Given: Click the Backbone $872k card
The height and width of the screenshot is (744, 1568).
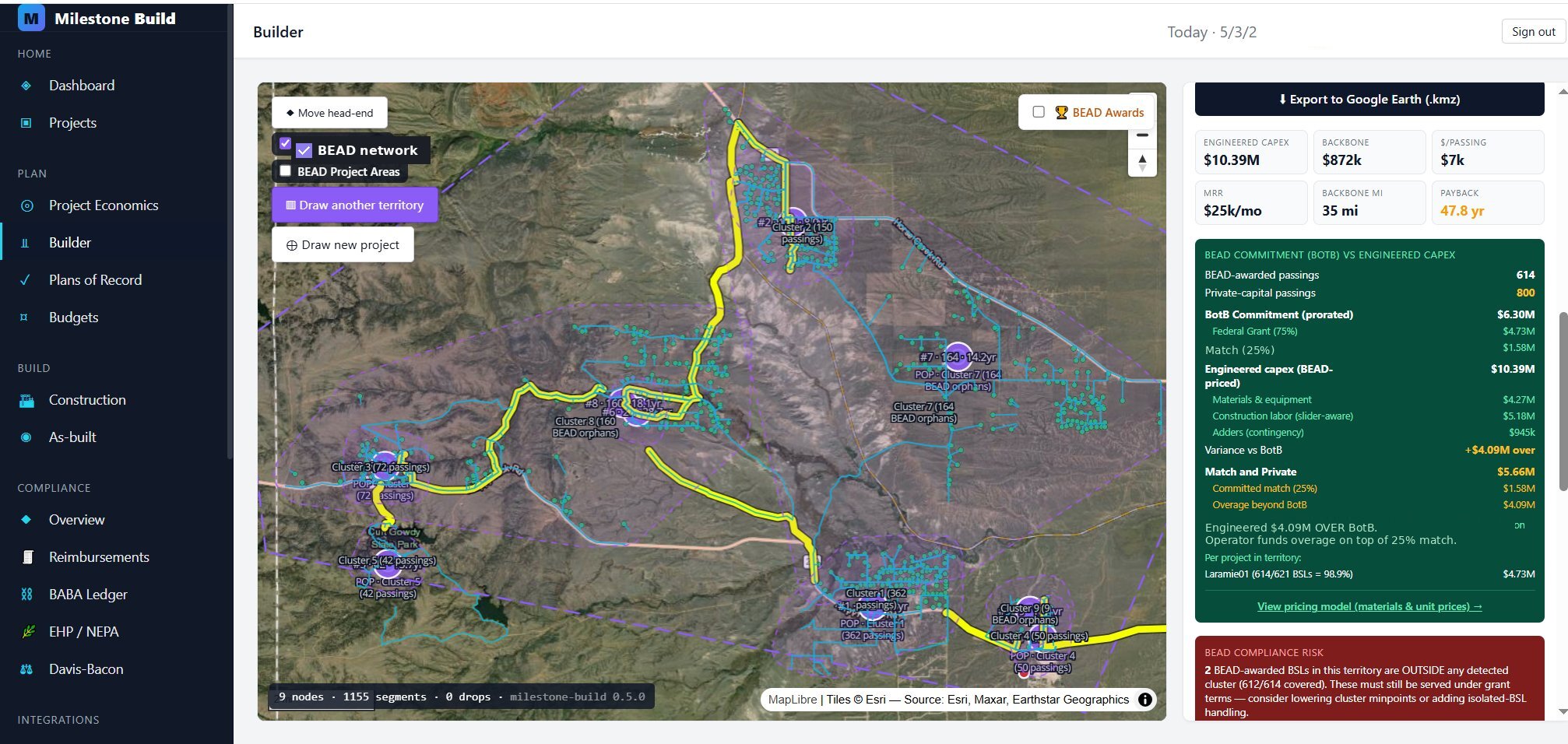Looking at the screenshot, I should tap(1369, 152).
